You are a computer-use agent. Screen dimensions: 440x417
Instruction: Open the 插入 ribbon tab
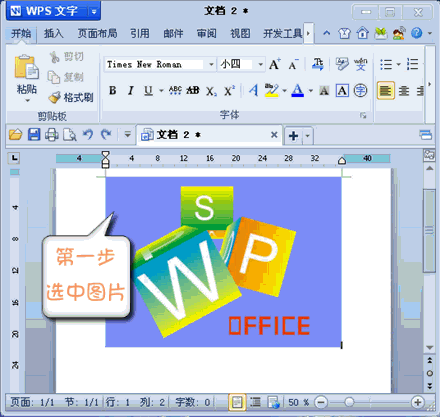(x=53, y=33)
